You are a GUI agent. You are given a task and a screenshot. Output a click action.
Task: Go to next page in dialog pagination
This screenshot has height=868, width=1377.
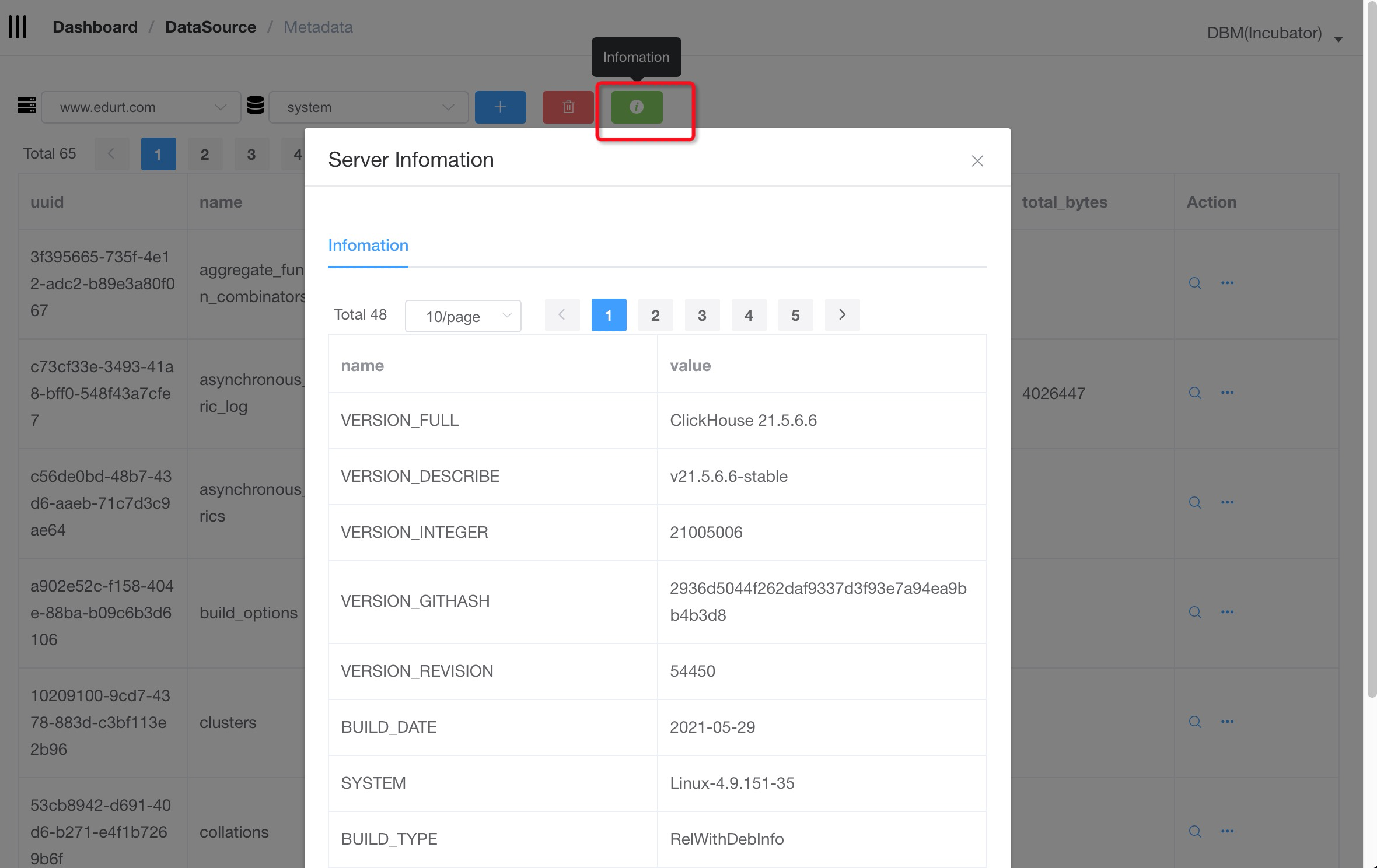(842, 315)
